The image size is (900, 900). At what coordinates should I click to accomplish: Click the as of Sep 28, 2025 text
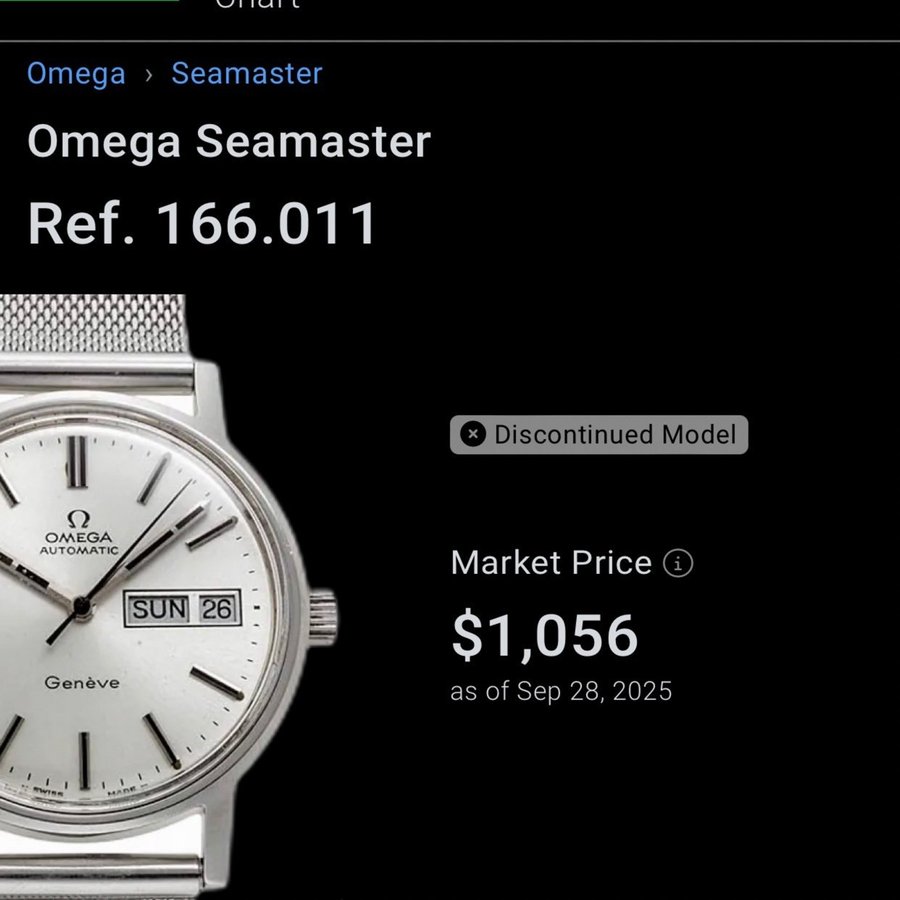coord(561,691)
